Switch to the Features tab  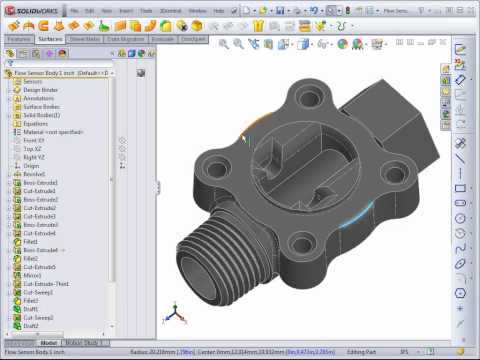pos(19,39)
